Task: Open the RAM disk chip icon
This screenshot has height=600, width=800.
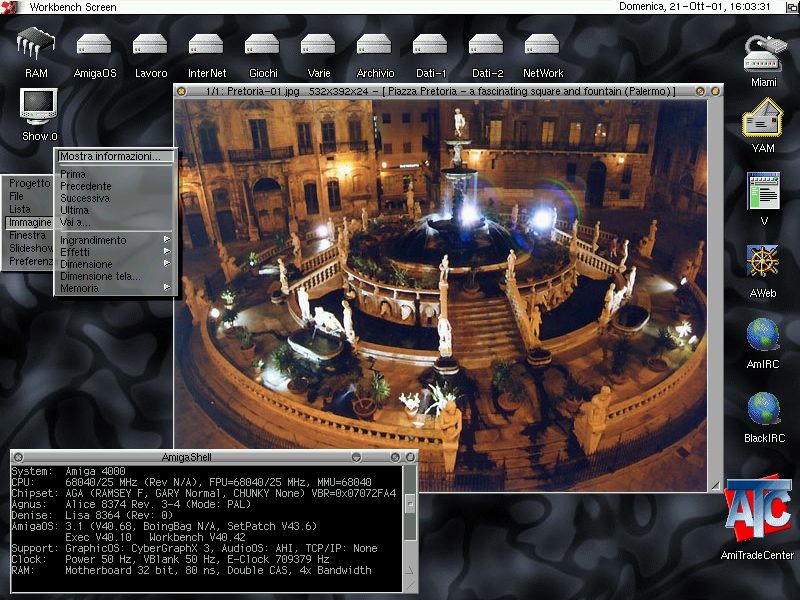Action: coord(36,46)
